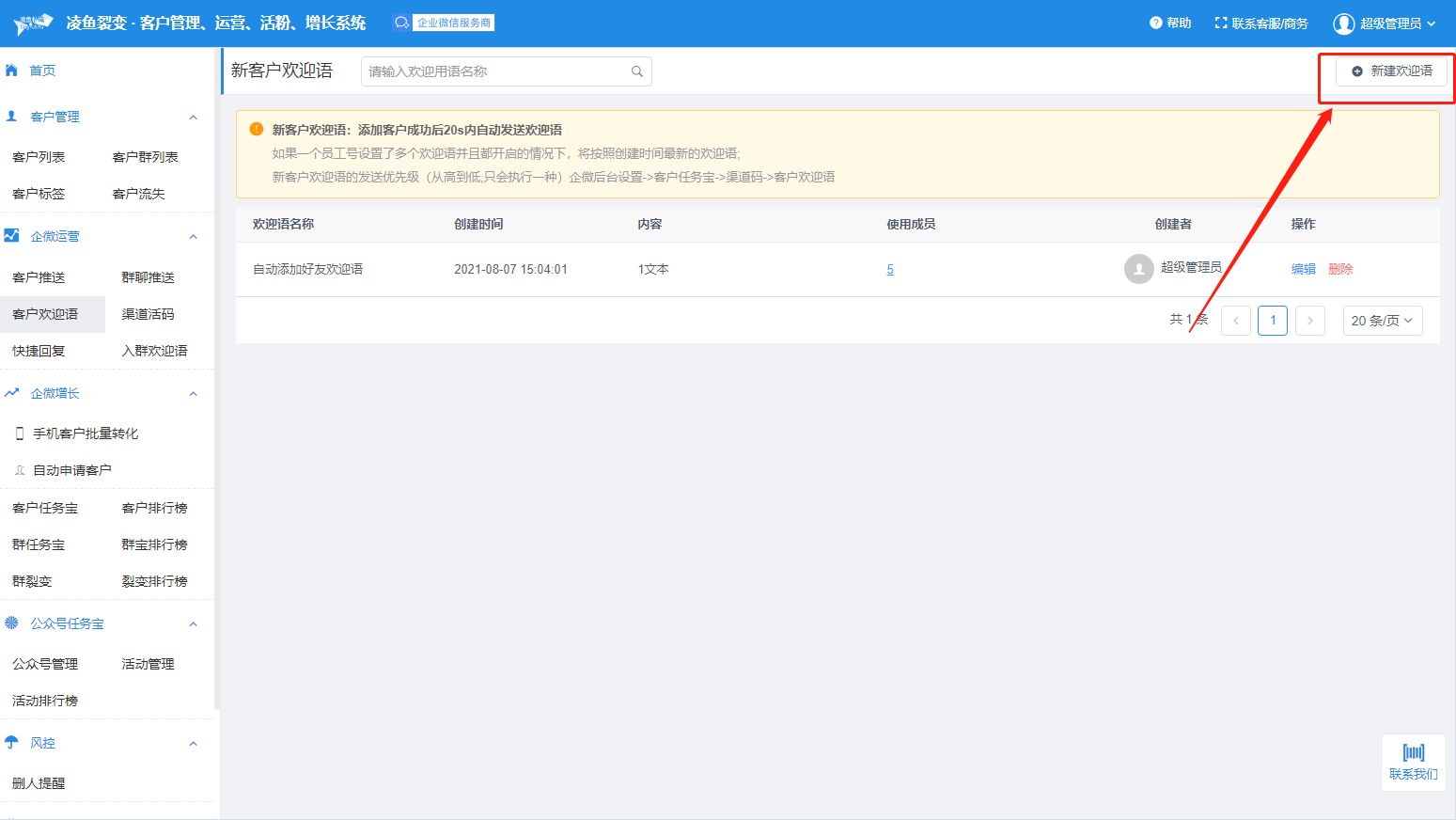Click the 凌鱼裂变 logo at top left
This screenshot has height=820, width=1456.
click(x=33, y=24)
